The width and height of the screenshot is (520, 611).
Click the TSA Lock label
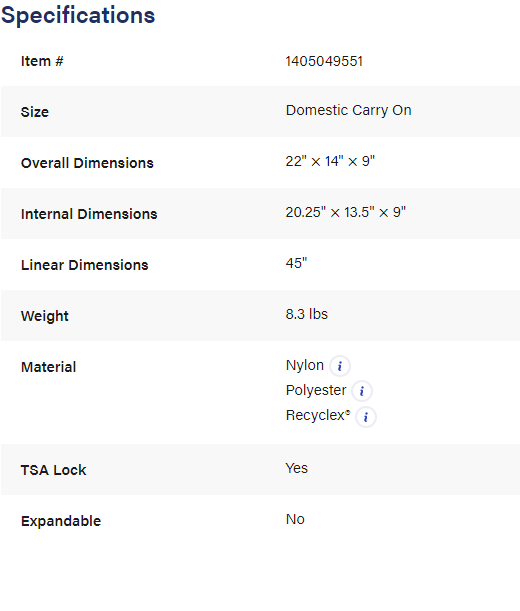coord(53,470)
